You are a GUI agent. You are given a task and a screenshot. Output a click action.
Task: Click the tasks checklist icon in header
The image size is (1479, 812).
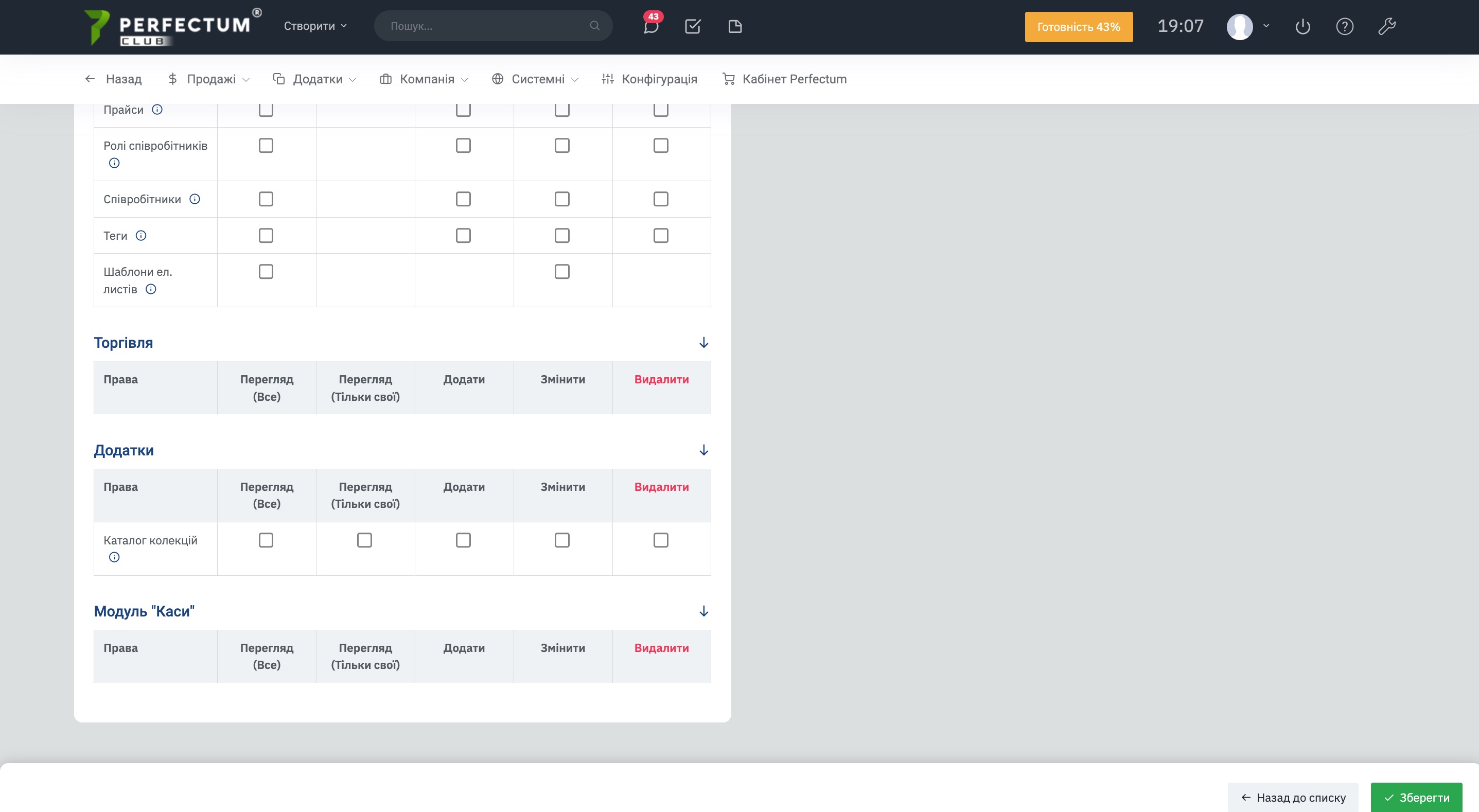pos(693,26)
